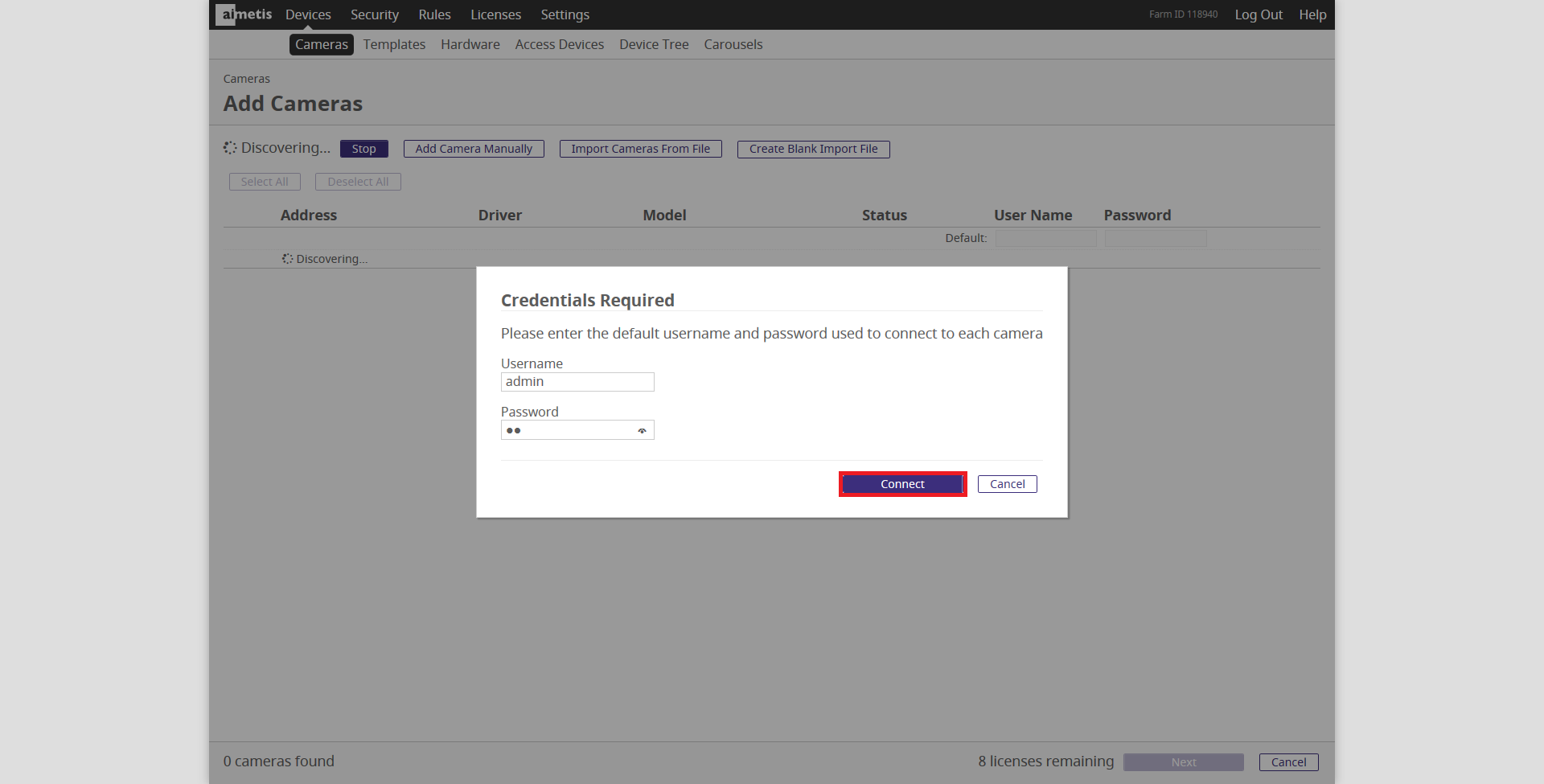The width and height of the screenshot is (1544, 784).
Task: Click into the Username field
Action: pos(577,382)
